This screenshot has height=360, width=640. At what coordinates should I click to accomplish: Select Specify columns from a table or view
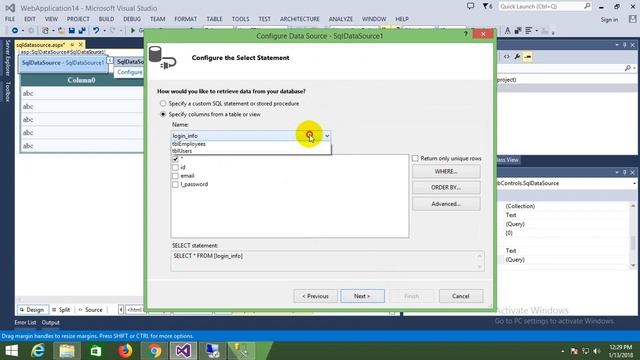(163, 114)
